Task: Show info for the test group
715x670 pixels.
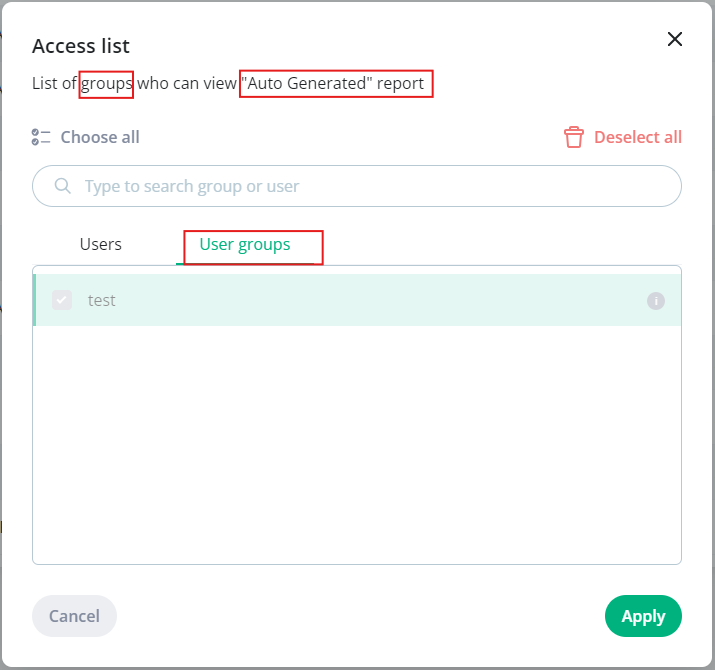Action: [656, 301]
